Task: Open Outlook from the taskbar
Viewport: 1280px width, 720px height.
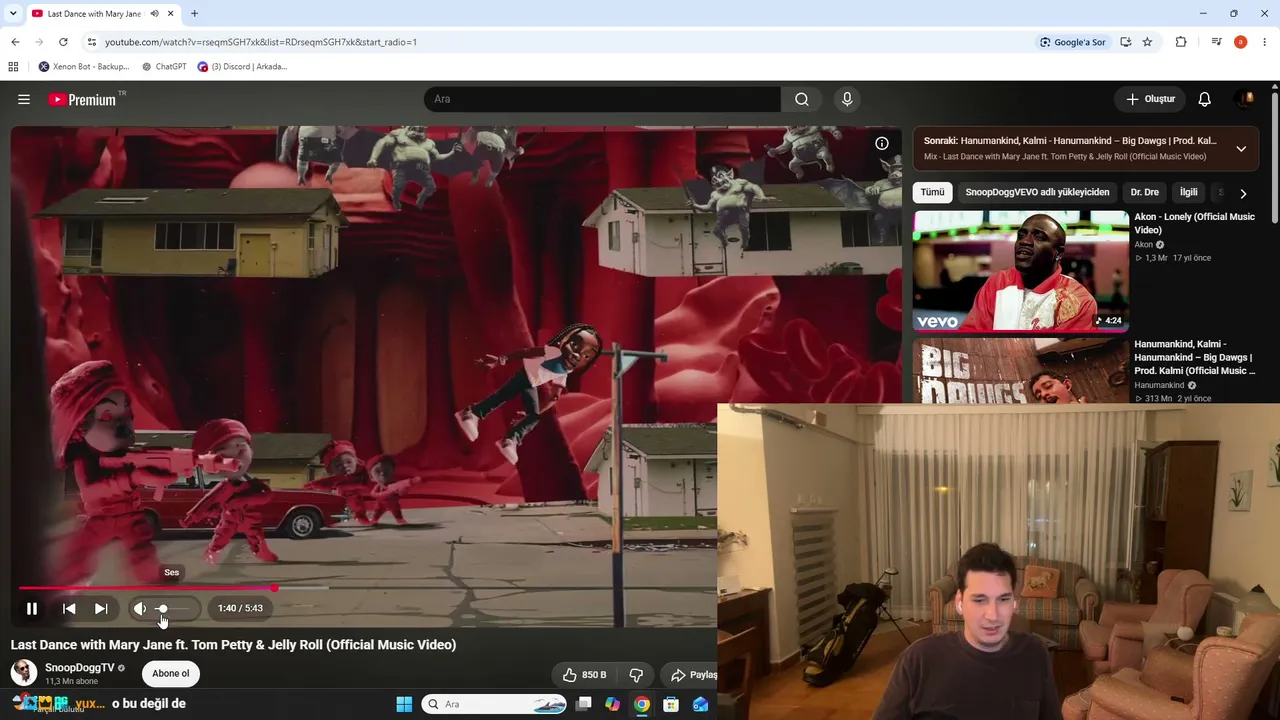Action: coord(700,704)
